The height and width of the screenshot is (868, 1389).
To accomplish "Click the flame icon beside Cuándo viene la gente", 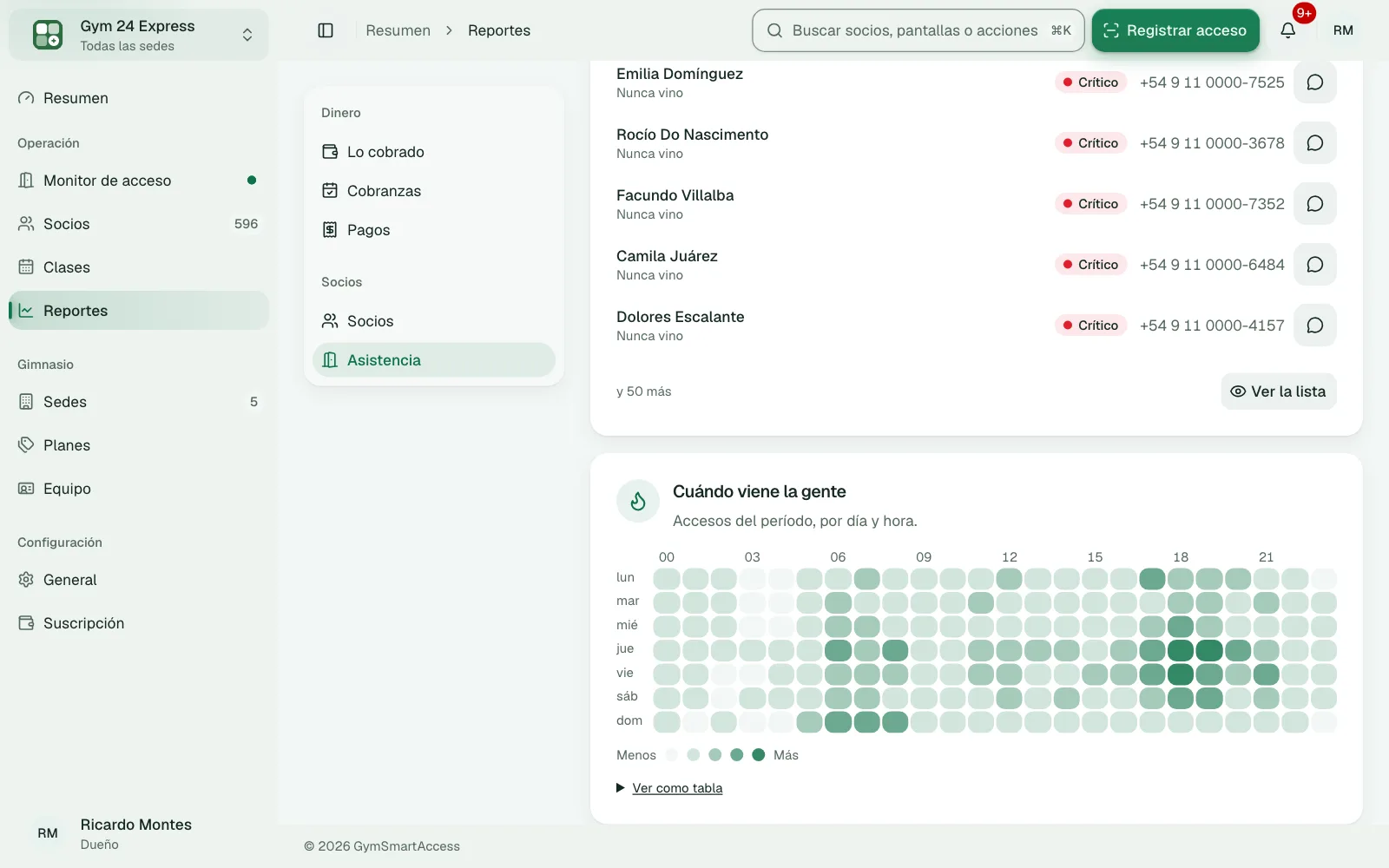I will coord(638,501).
